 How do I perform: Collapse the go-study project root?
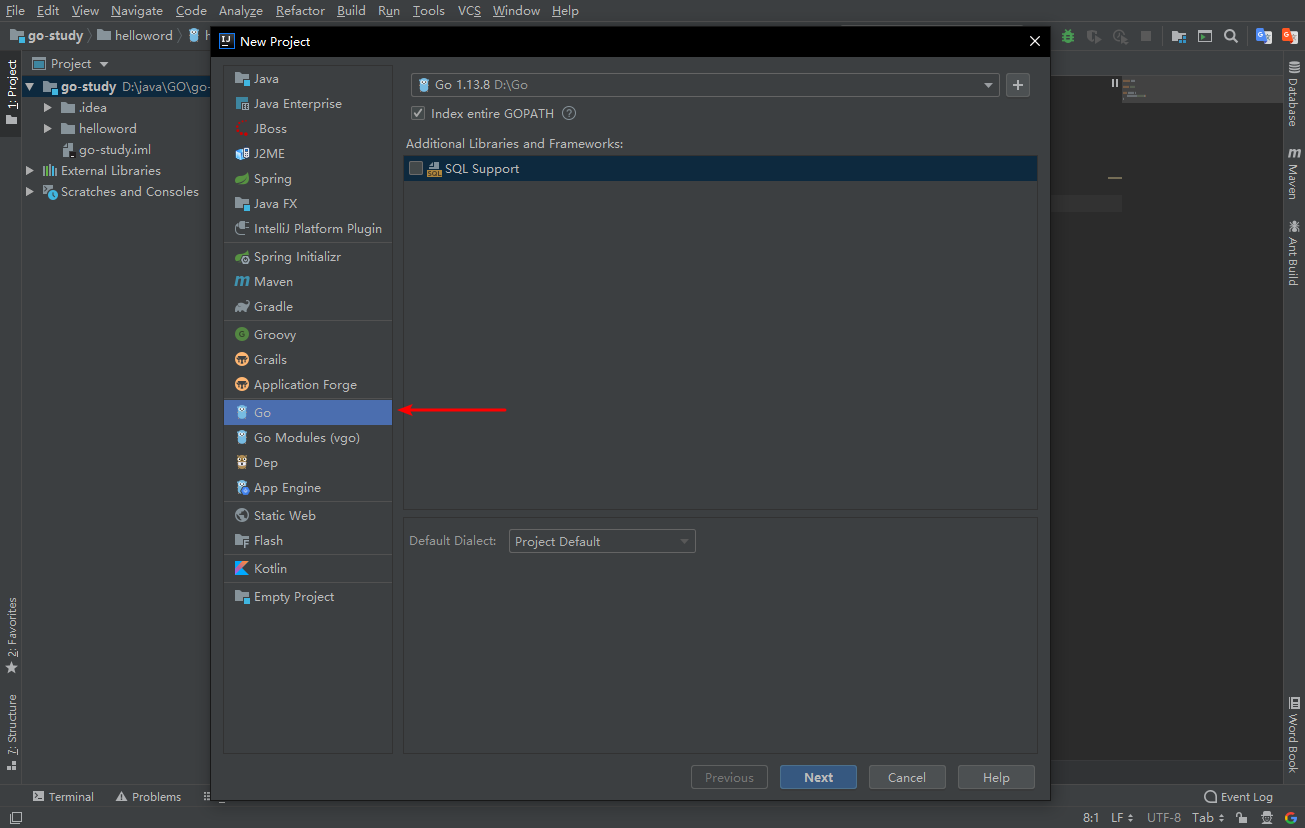tap(30, 87)
